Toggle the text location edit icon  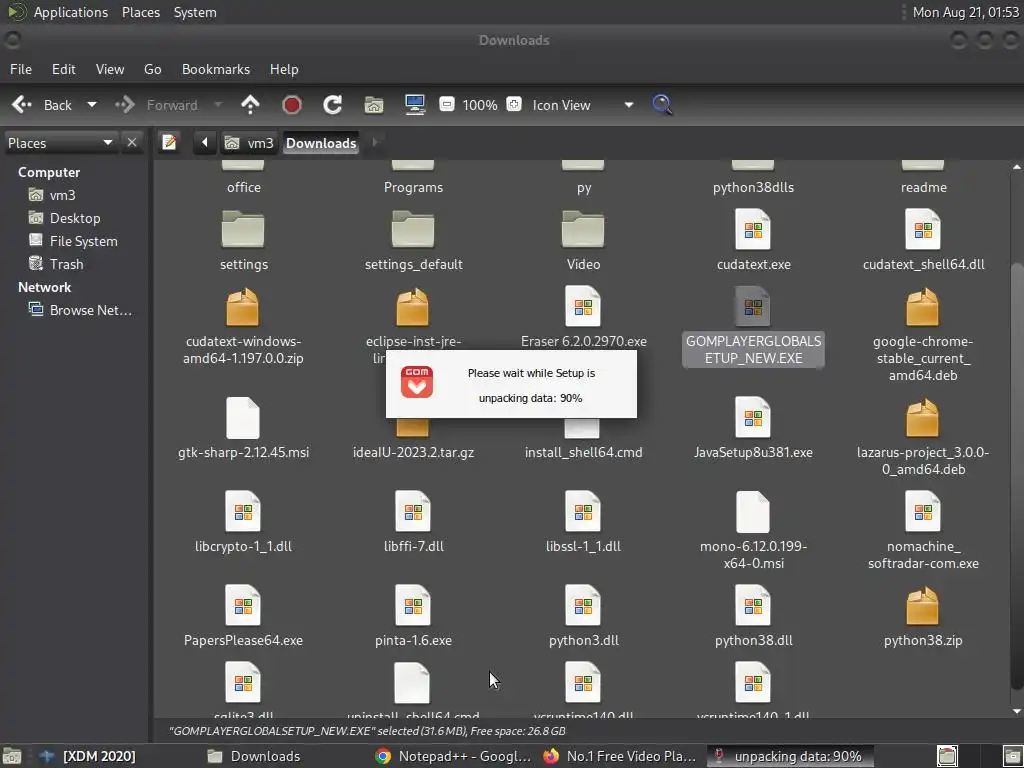pyautogui.click(x=169, y=142)
